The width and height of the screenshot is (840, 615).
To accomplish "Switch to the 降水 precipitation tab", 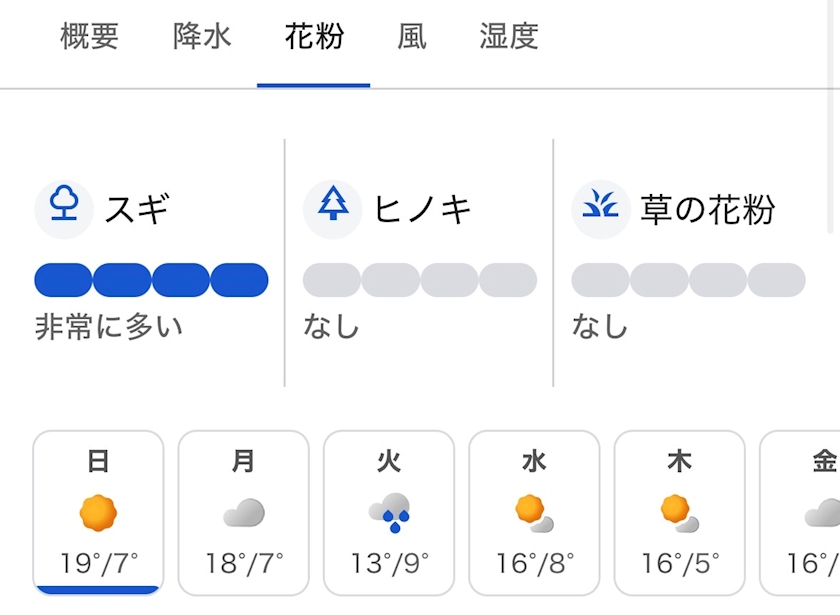I will [x=202, y=37].
